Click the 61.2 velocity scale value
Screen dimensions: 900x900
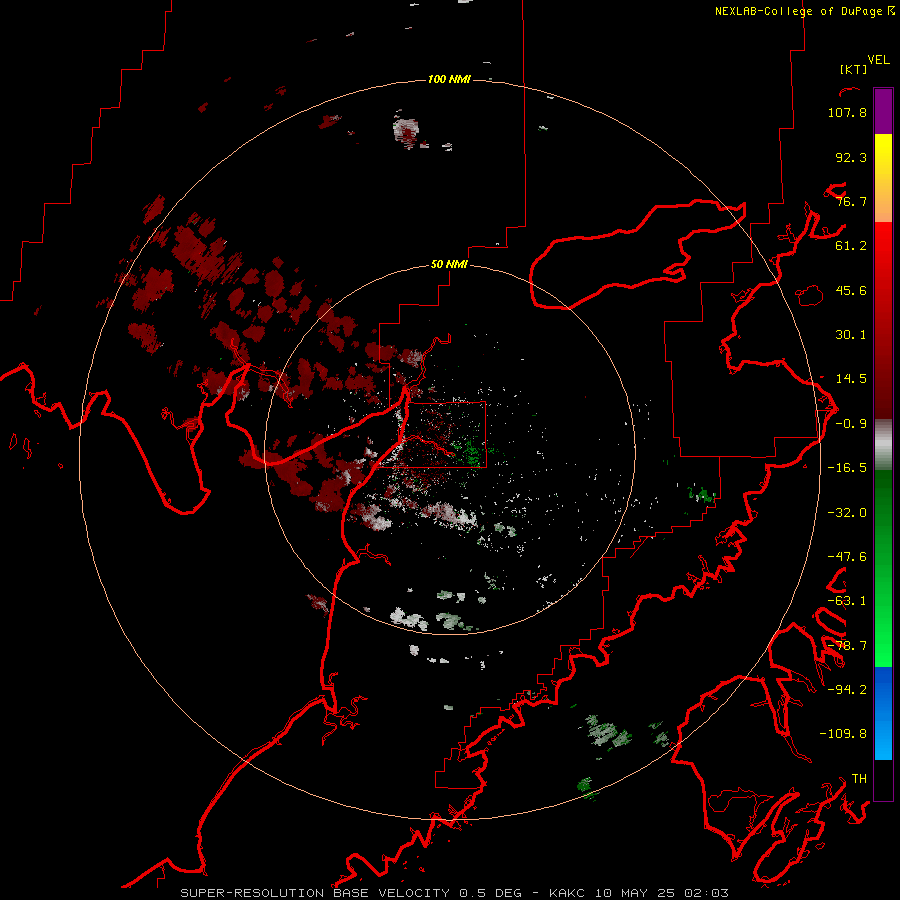tap(851, 246)
